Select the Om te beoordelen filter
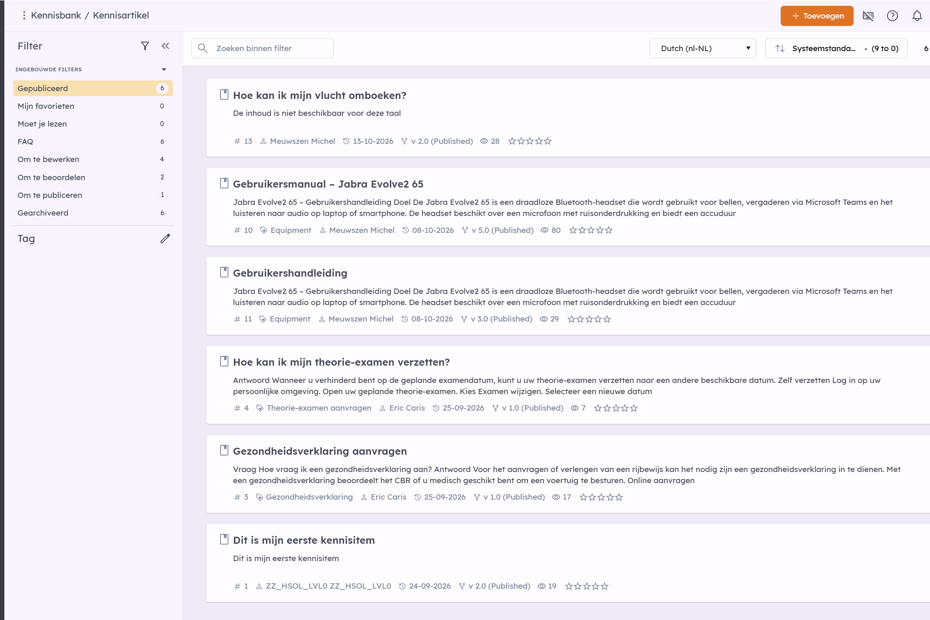Image resolution: width=930 pixels, height=620 pixels. pos(93,177)
